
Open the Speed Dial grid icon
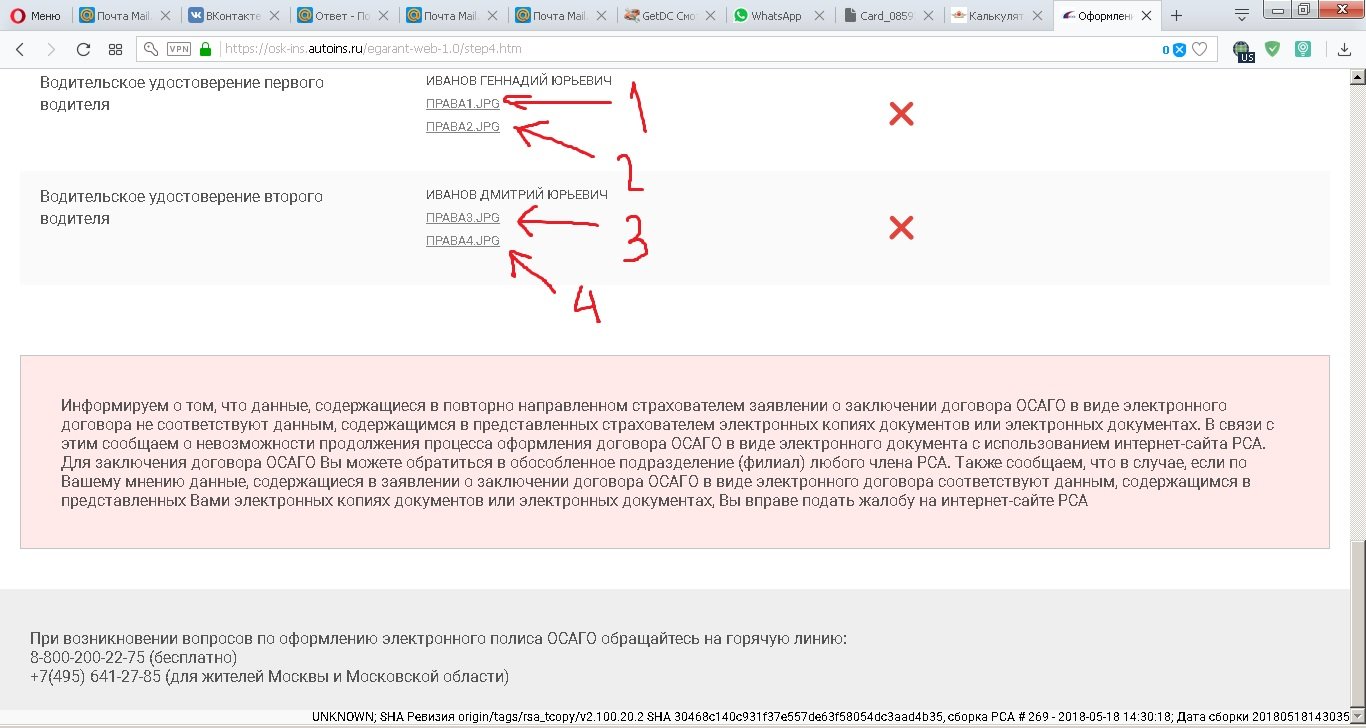pyautogui.click(x=115, y=49)
